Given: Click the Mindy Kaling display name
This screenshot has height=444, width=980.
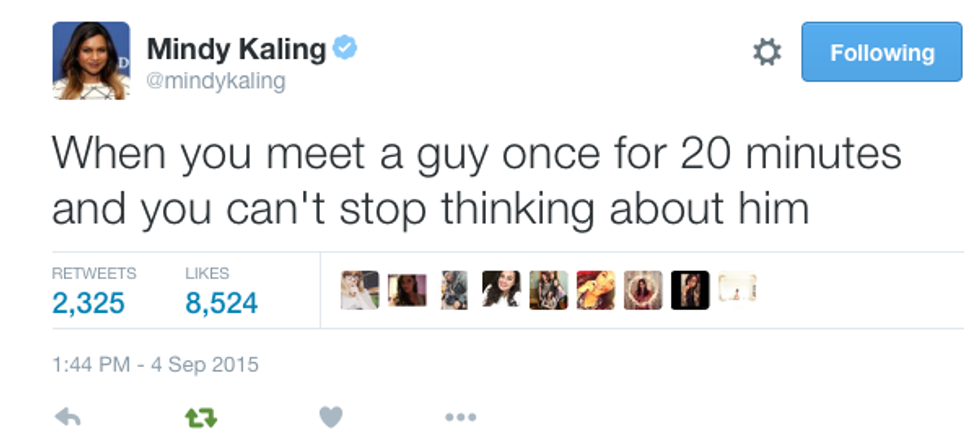Looking at the screenshot, I should (x=236, y=48).
